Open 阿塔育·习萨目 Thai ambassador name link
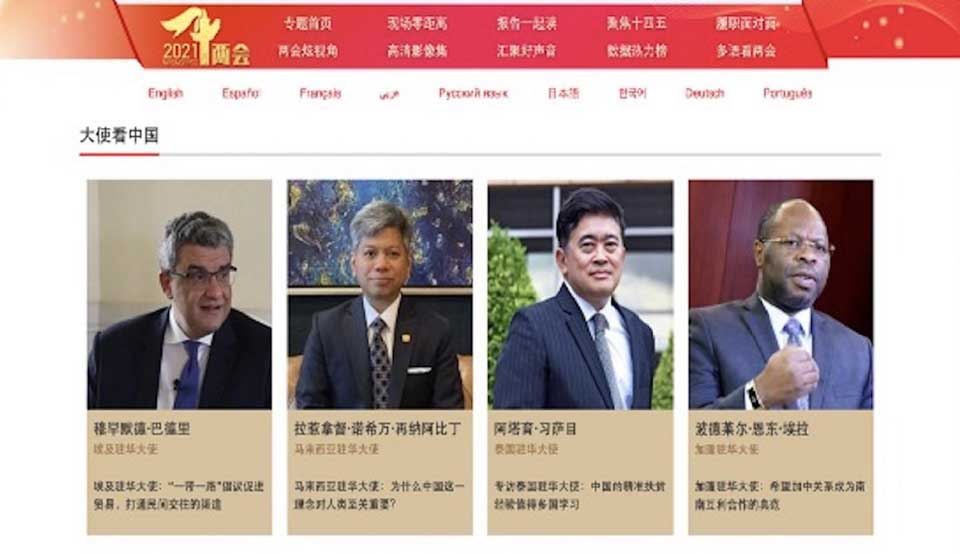 click(x=536, y=429)
